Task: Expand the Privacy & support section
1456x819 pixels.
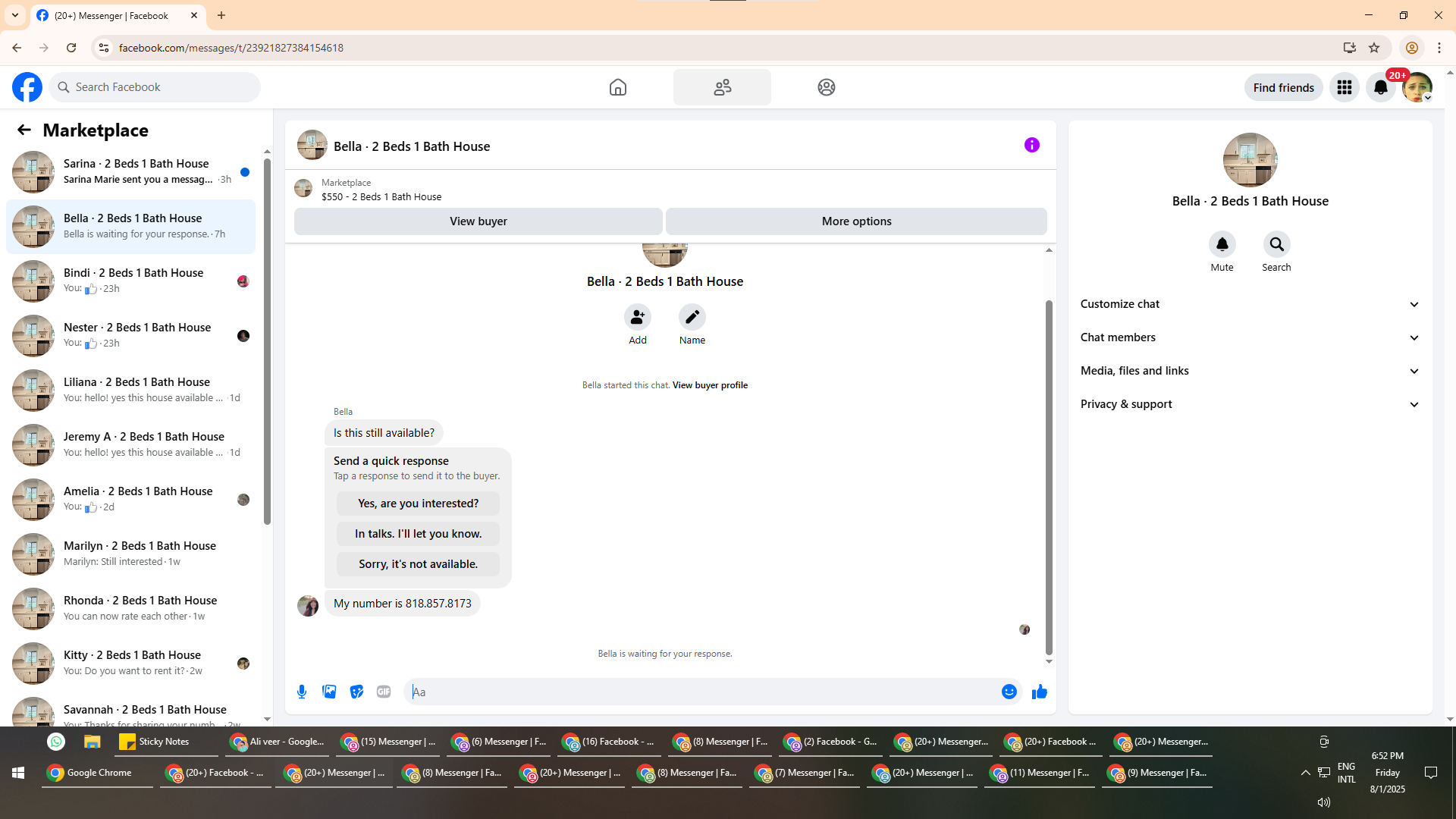Action: click(1249, 404)
